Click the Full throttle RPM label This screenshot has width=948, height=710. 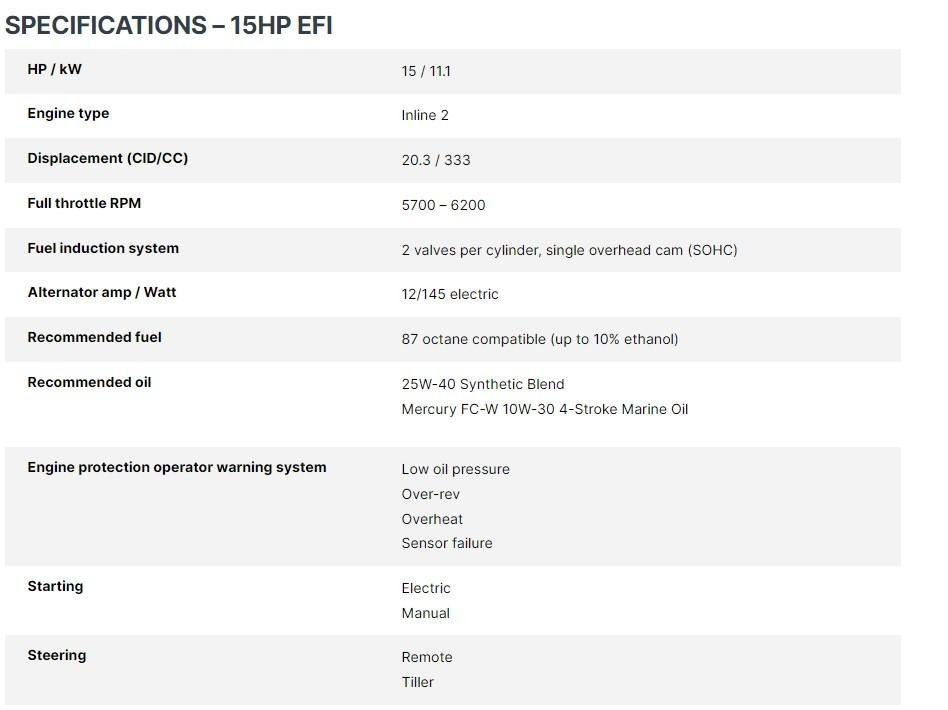click(84, 203)
